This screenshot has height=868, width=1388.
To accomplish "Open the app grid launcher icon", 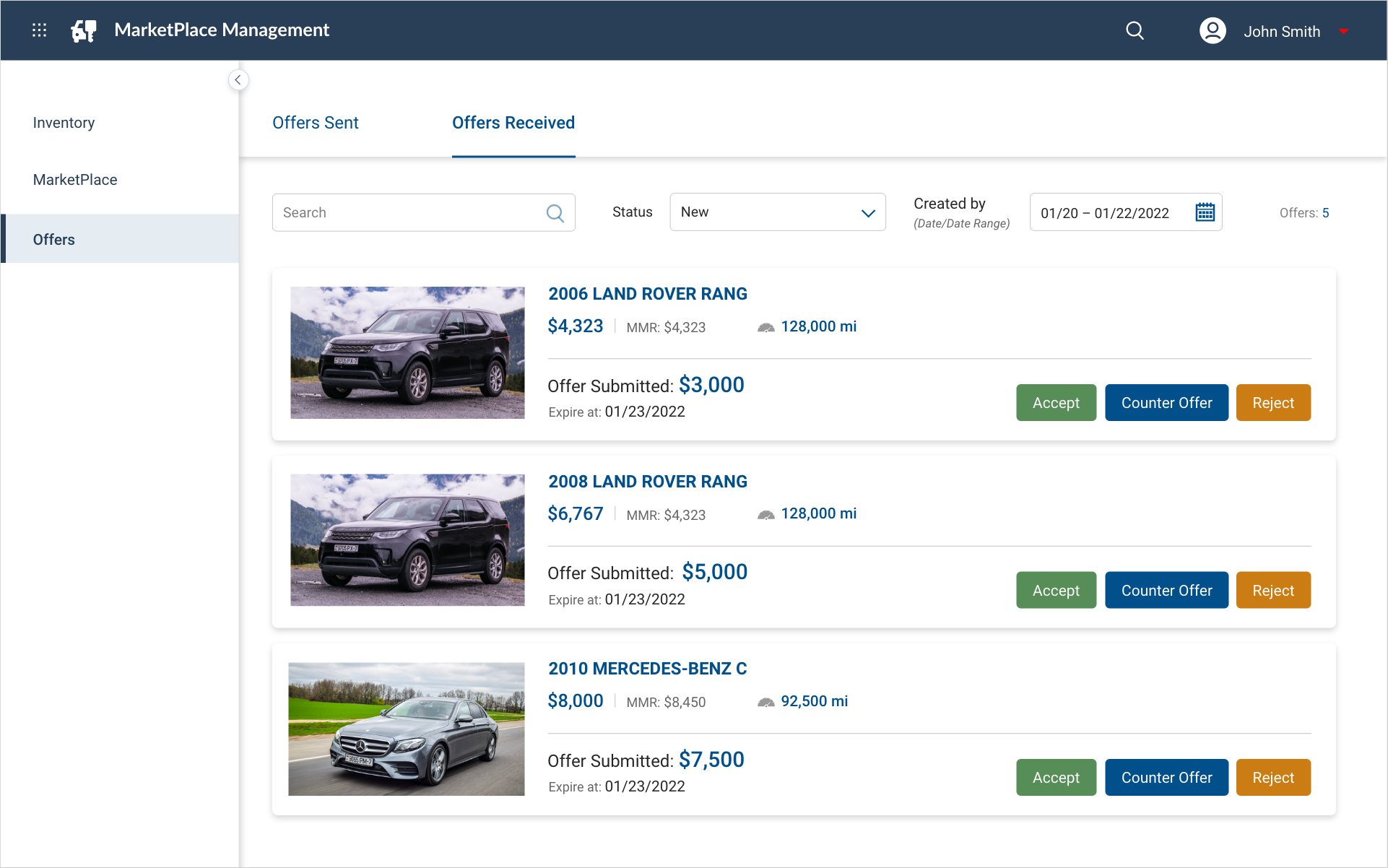I will [40, 30].
